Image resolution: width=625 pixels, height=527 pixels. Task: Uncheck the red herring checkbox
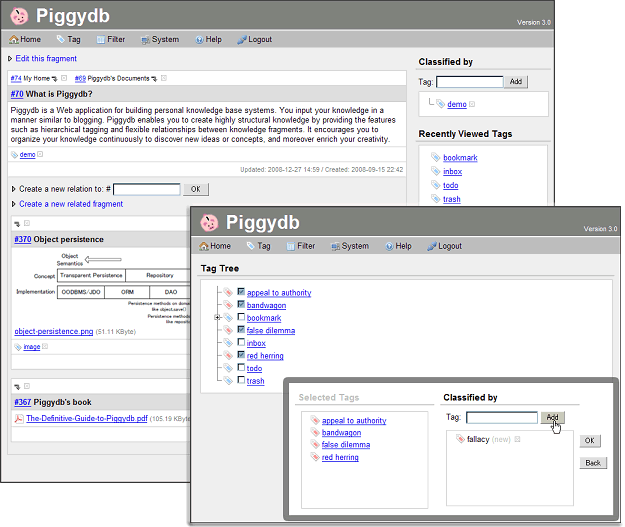(241, 355)
